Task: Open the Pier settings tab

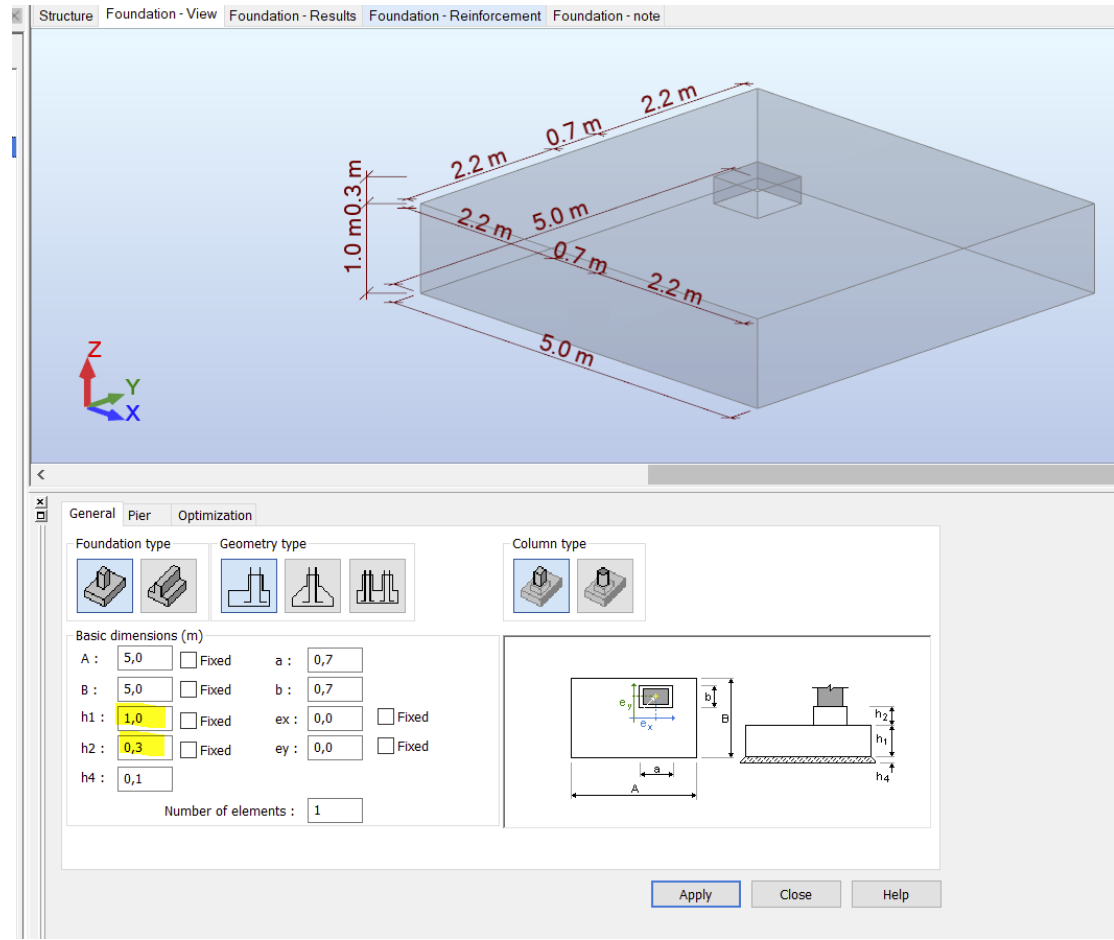Action: [x=139, y=514]
